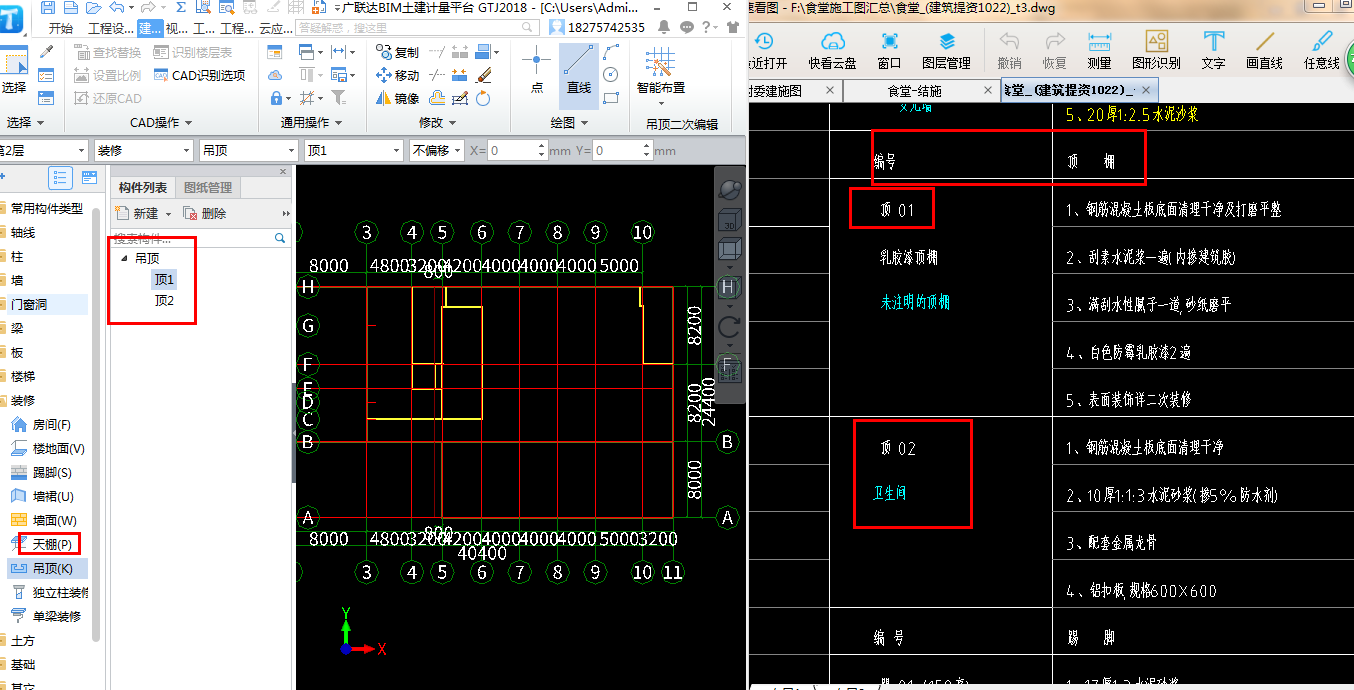Select the Move (移动) tool
Screen dimensions: 1354x690
397,76
